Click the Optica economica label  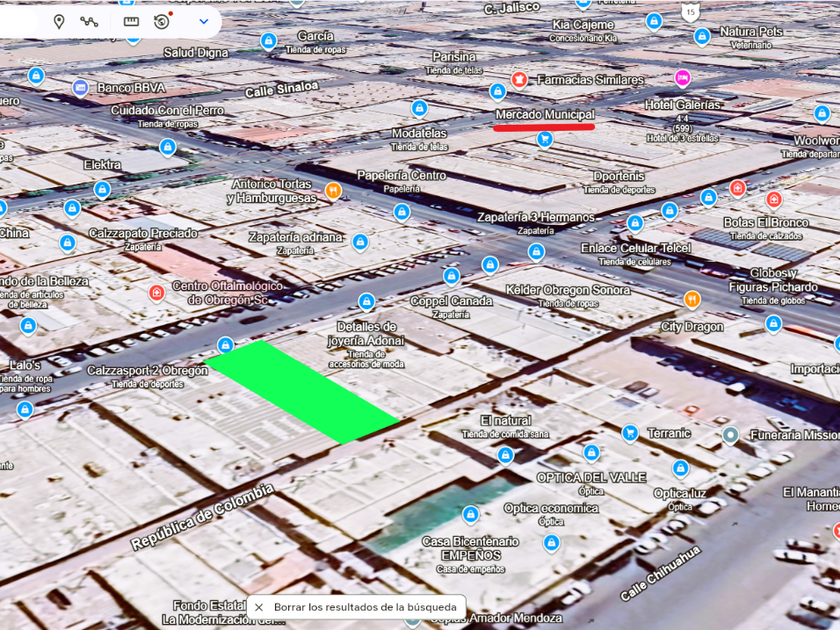(x=551, y=508)
